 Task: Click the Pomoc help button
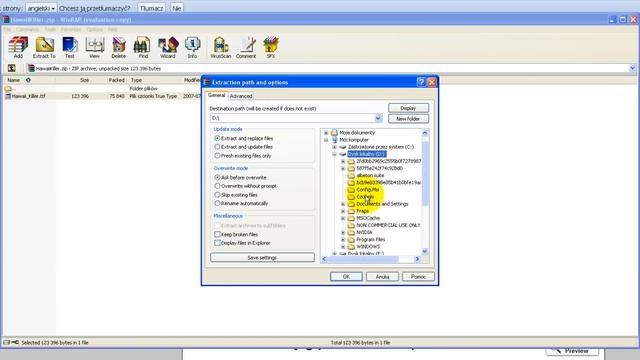click(x=418, y=276)
